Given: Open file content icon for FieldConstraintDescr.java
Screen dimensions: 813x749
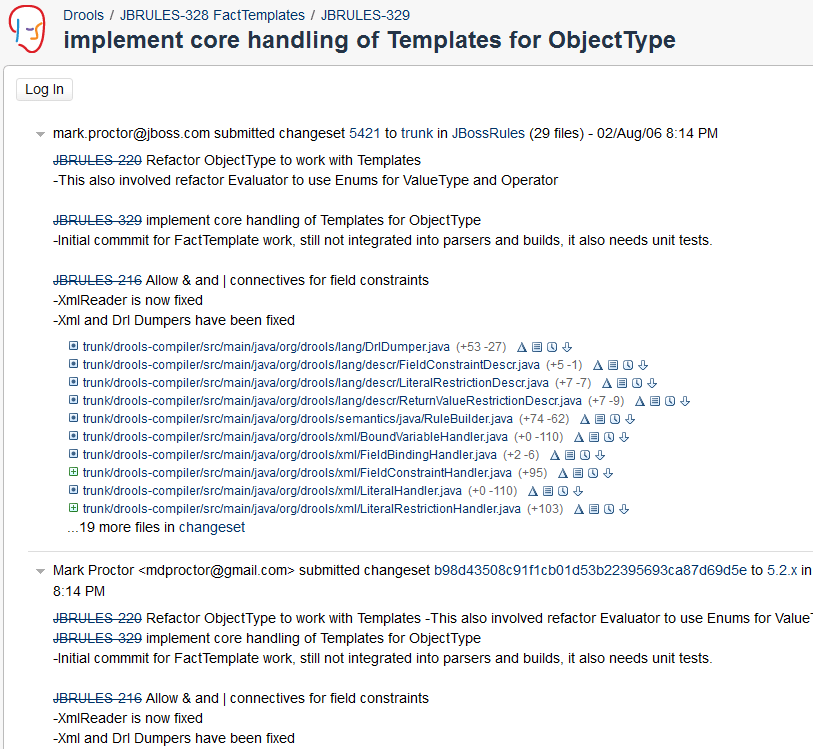Looking at the screenshot, I should [613, 365].
